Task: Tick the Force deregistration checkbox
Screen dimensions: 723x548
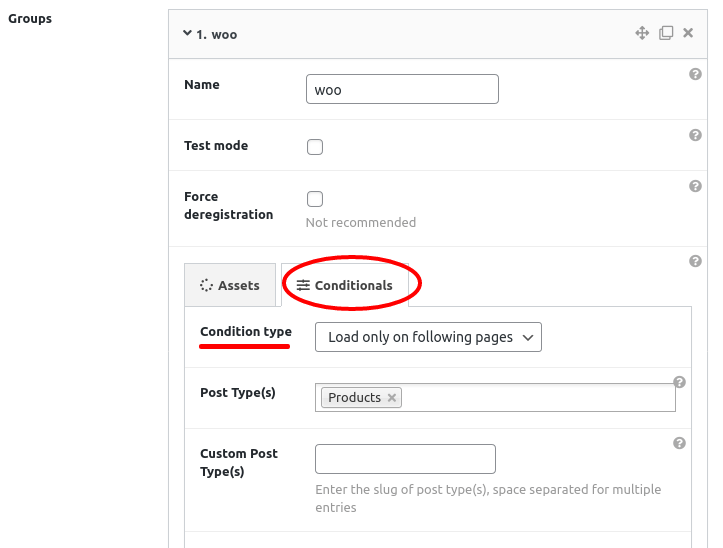Action: tap(315, 199)
